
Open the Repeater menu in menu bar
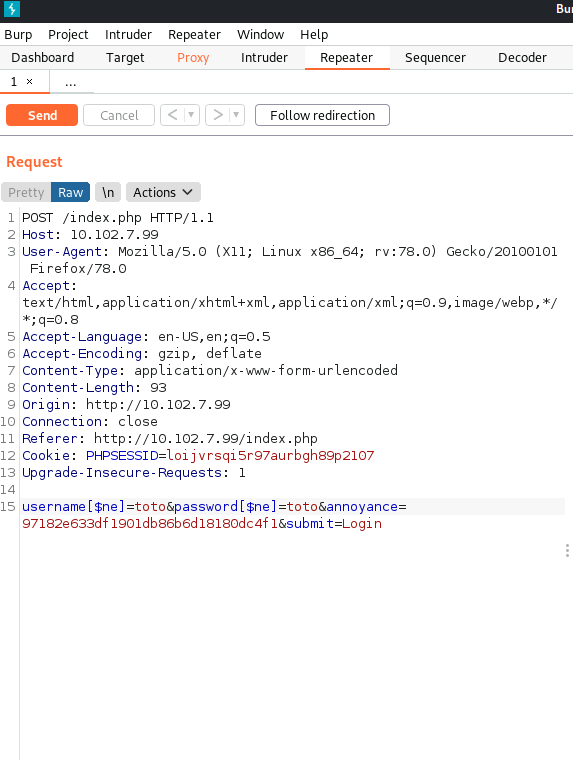click(194, 35)
